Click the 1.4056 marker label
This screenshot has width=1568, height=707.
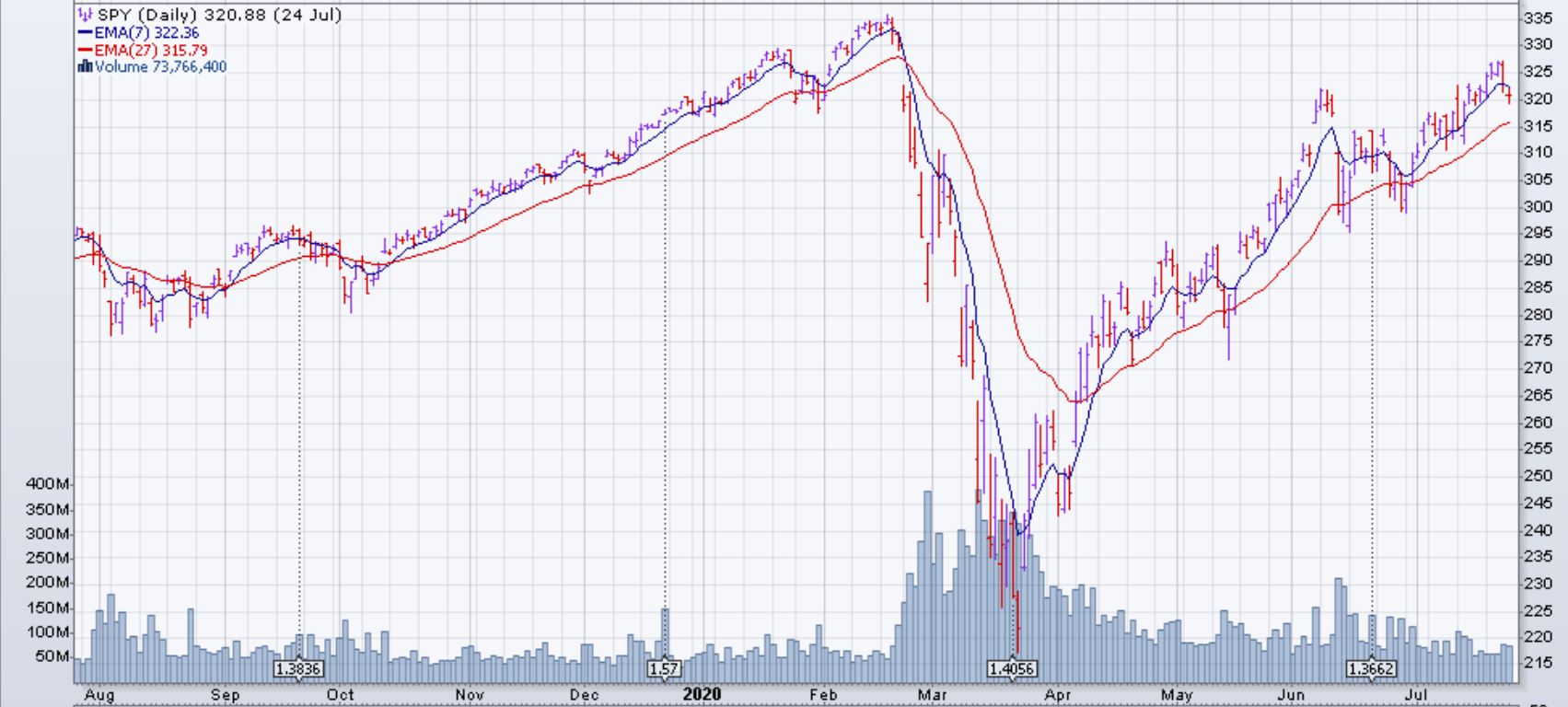(x=1011, y=669)
